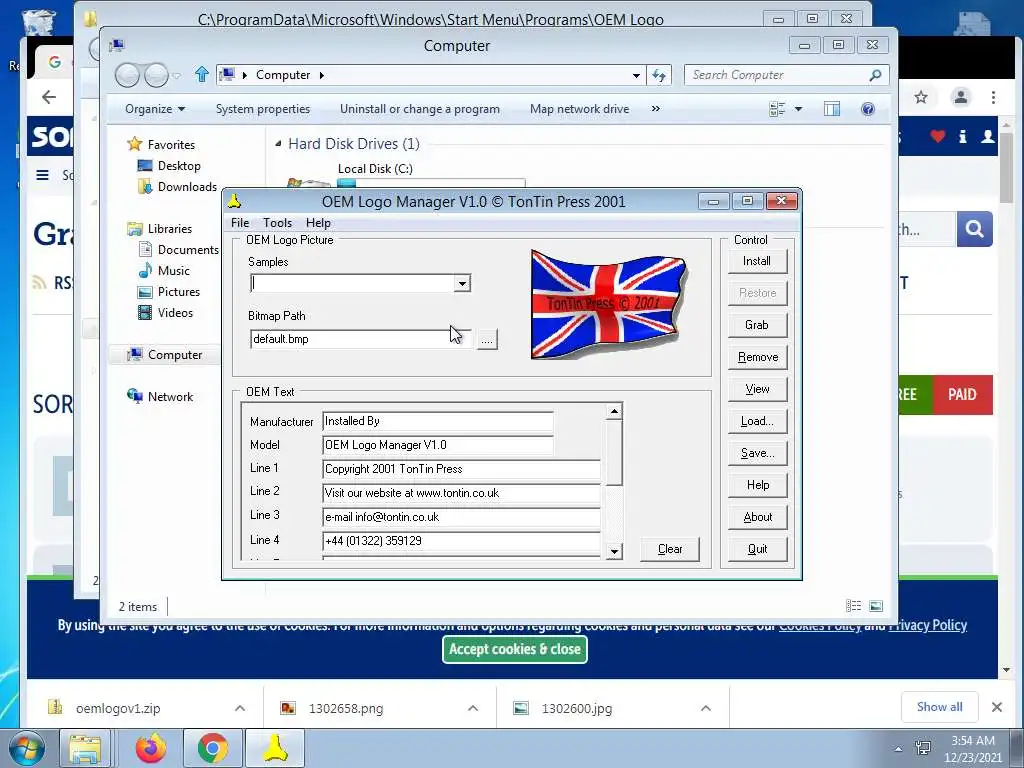Select Videos library
This screenshot has width=1024, height=768.
175,312
